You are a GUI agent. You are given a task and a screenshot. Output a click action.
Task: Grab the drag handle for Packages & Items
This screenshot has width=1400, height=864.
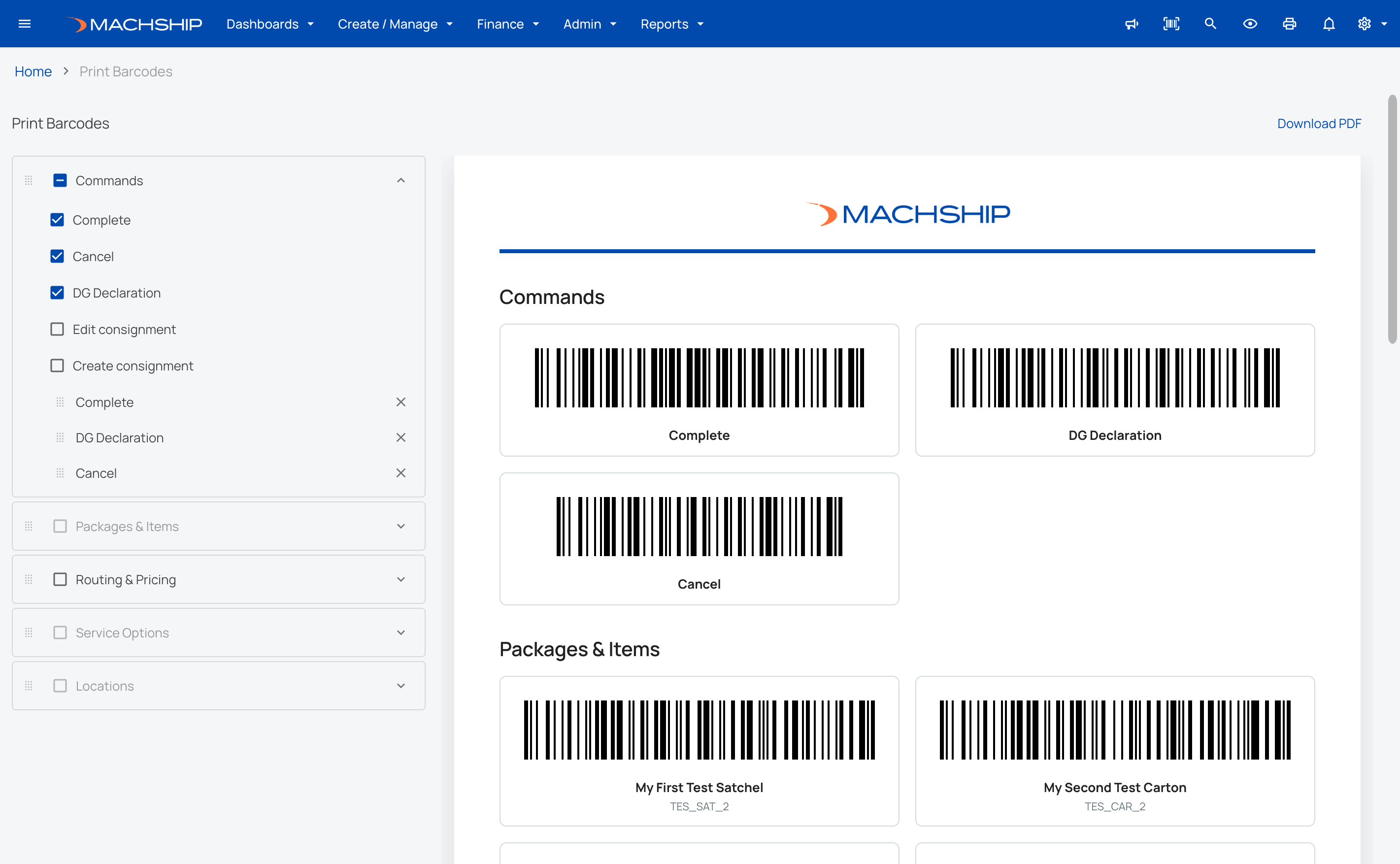(x=29, y=526)
